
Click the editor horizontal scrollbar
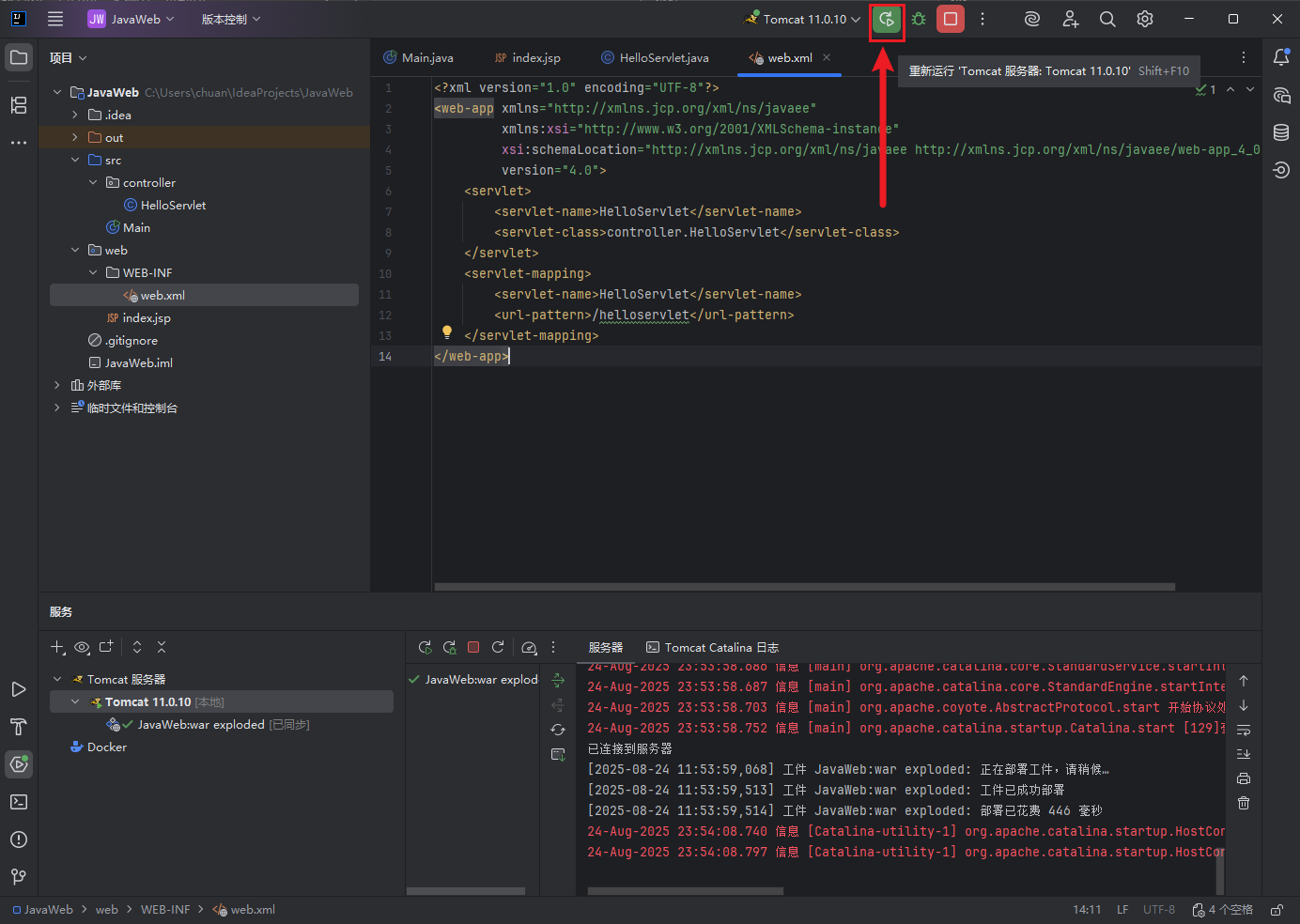click(805, 587)
